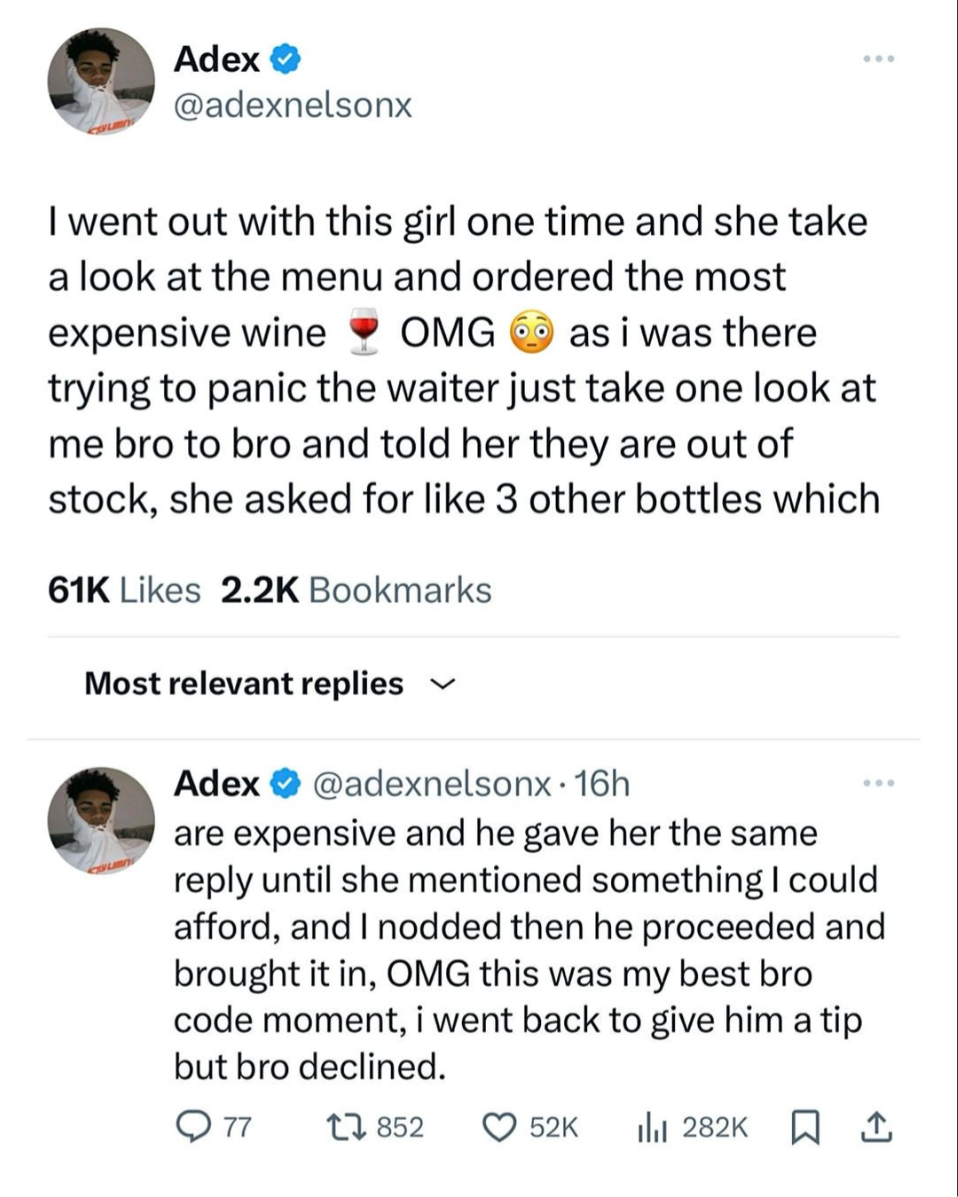Image resolution: width=958 pixels, height=1197 pixels.
Task: Open the reply's Adex avatar
Action: tap(101, 820)
